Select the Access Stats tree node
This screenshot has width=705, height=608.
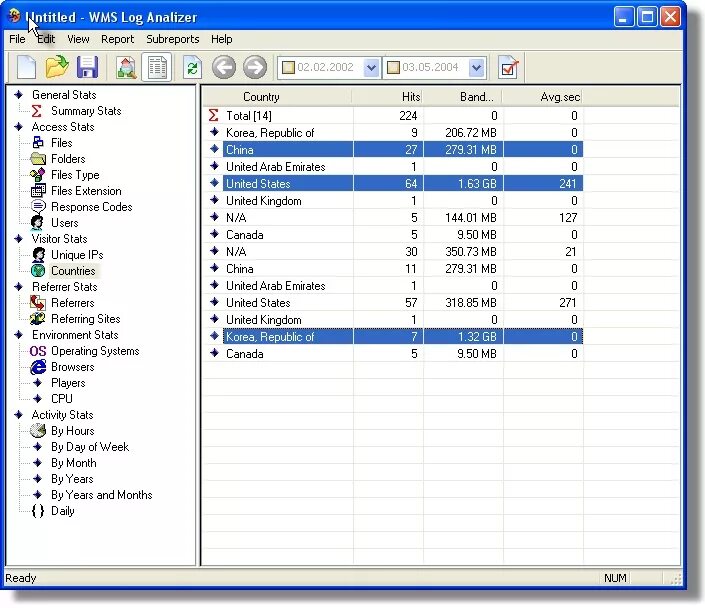(63, 127)
